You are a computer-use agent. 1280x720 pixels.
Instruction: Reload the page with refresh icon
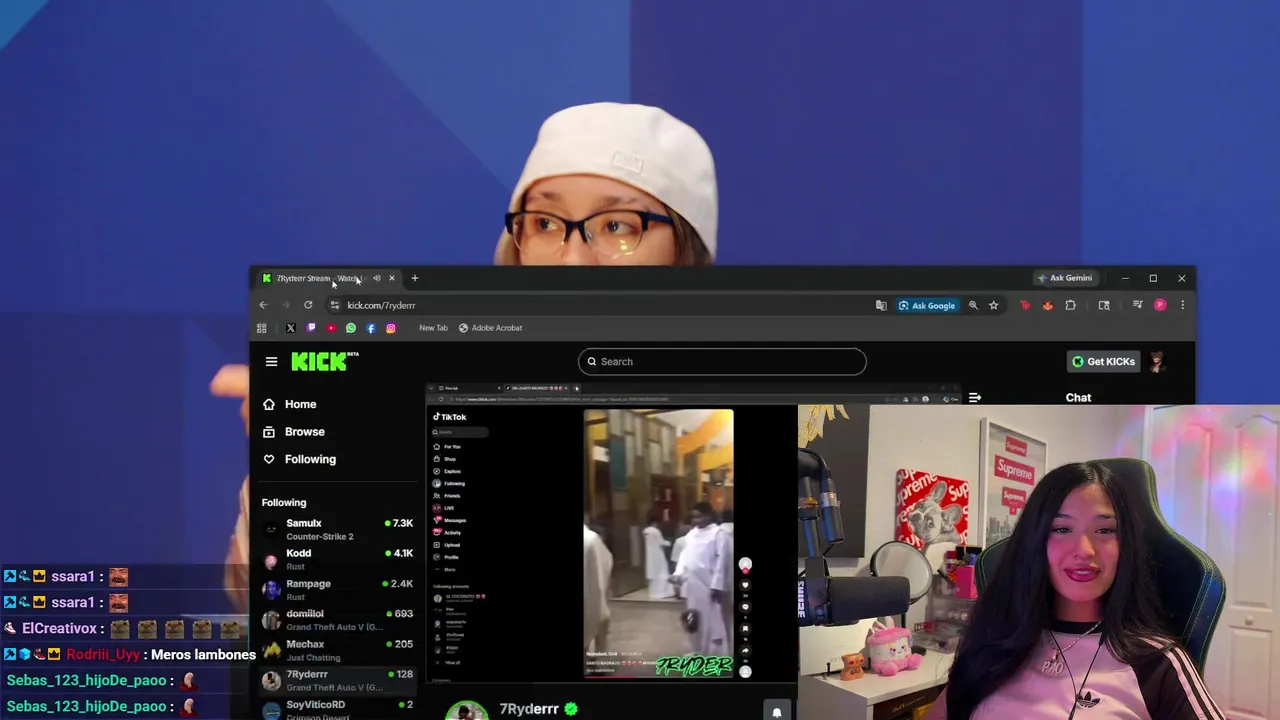(x=308, y=305)
